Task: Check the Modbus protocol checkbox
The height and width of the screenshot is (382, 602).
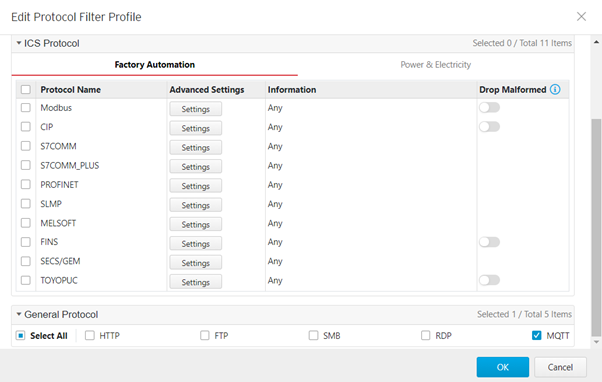Action: pyautogui.click(x=26, y=107)
